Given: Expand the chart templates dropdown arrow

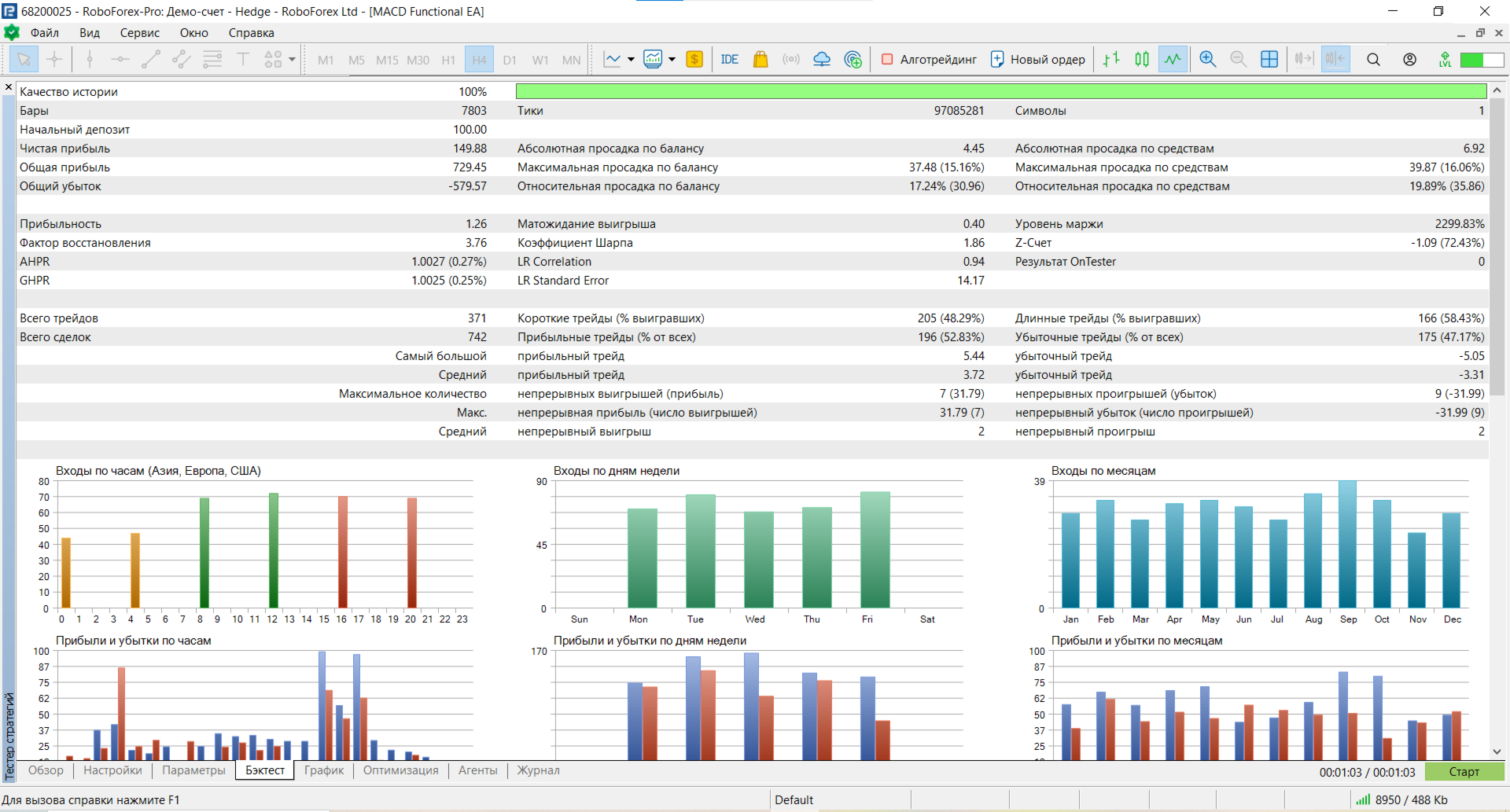Looking at the screenshot, I should [x=672, y=60].
